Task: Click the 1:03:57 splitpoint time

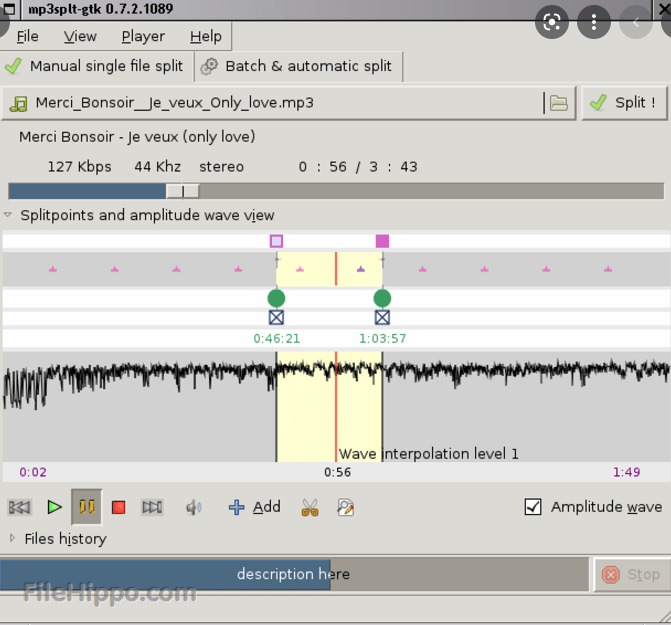Action: click(382, 338)
